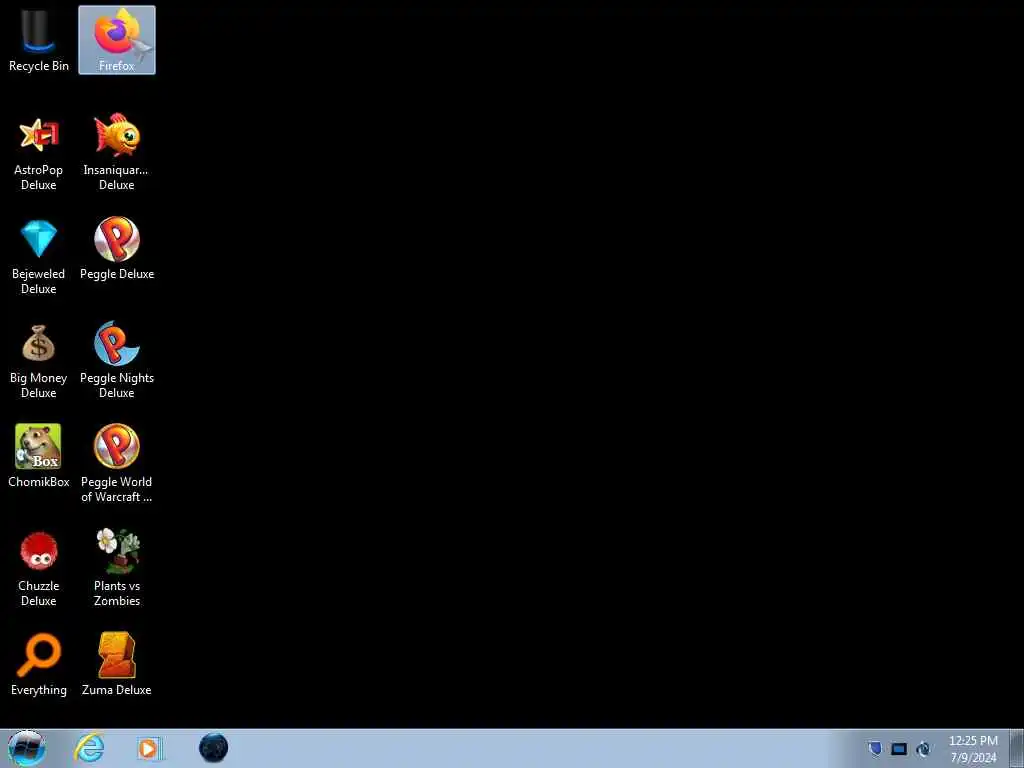Open the dark globe taskbar app
Viewport: 1024px width, 768px height.
point(214,748)
